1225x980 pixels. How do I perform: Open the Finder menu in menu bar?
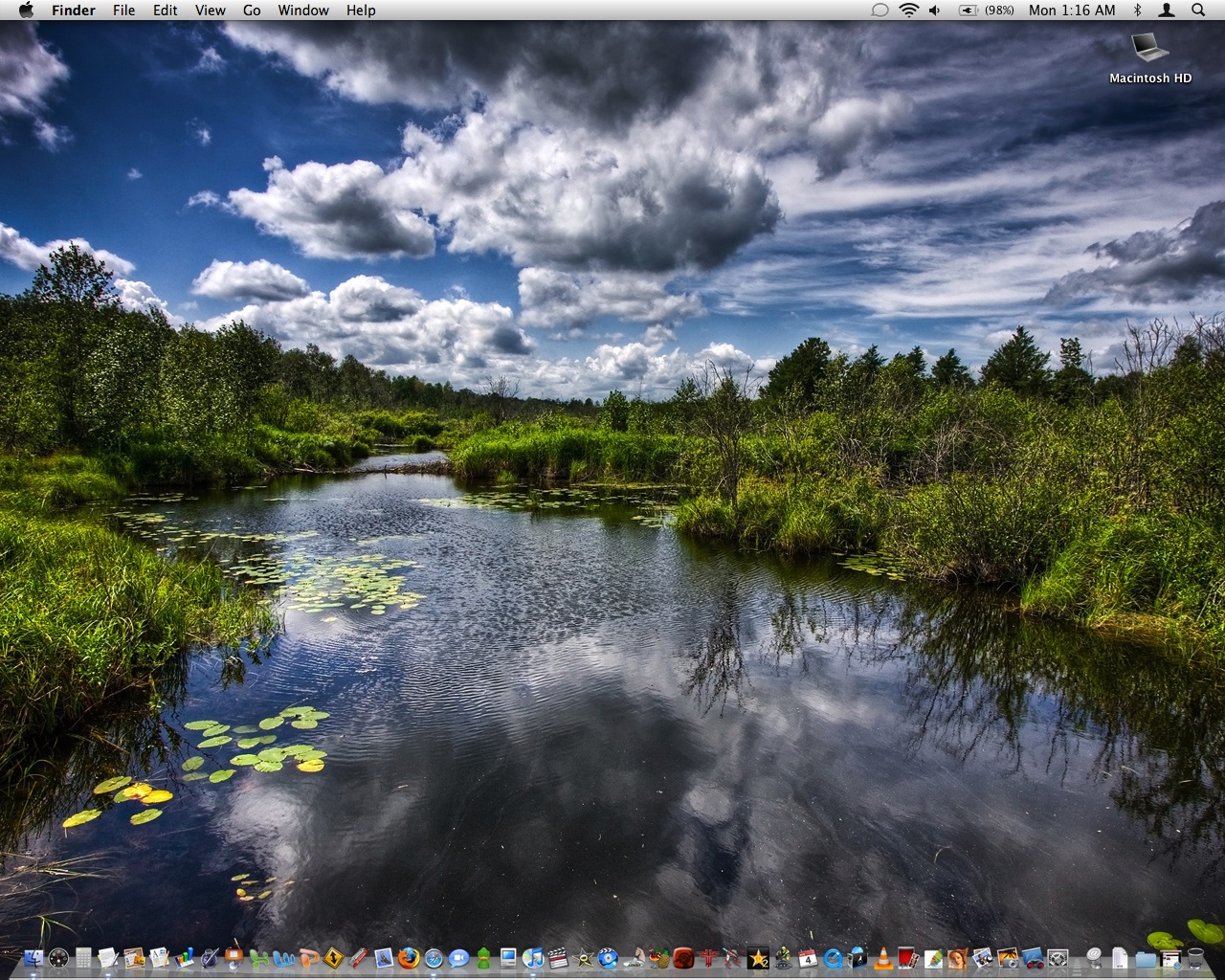point(74,11)
